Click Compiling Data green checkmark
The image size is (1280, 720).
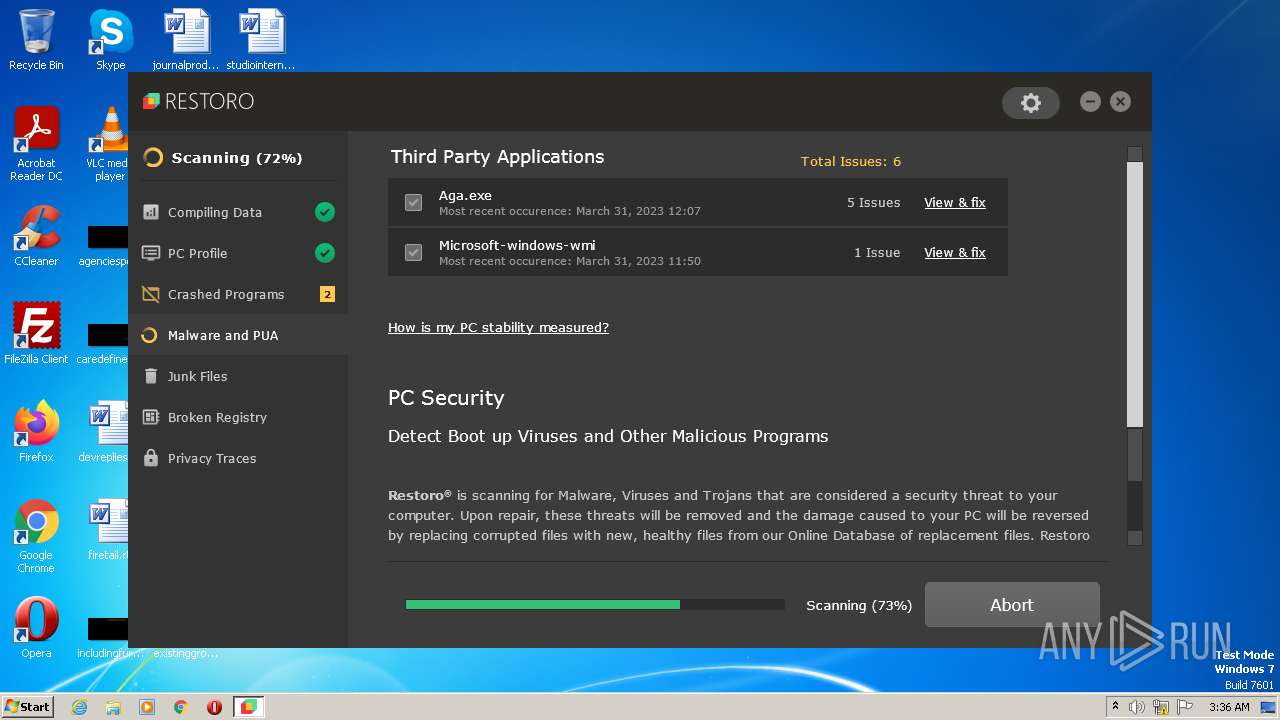coord(325,212)
